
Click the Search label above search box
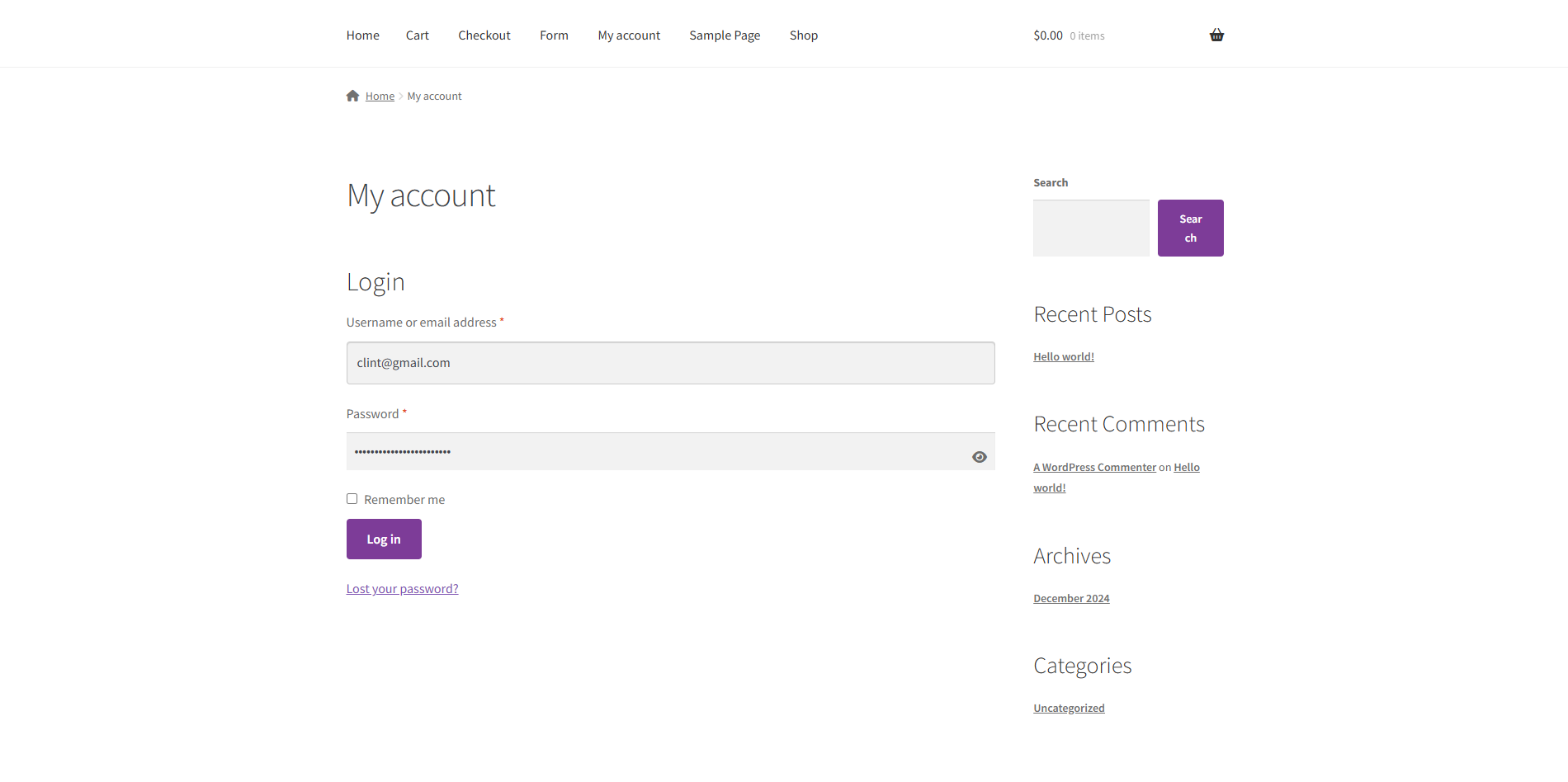(x=1051, y=183)
